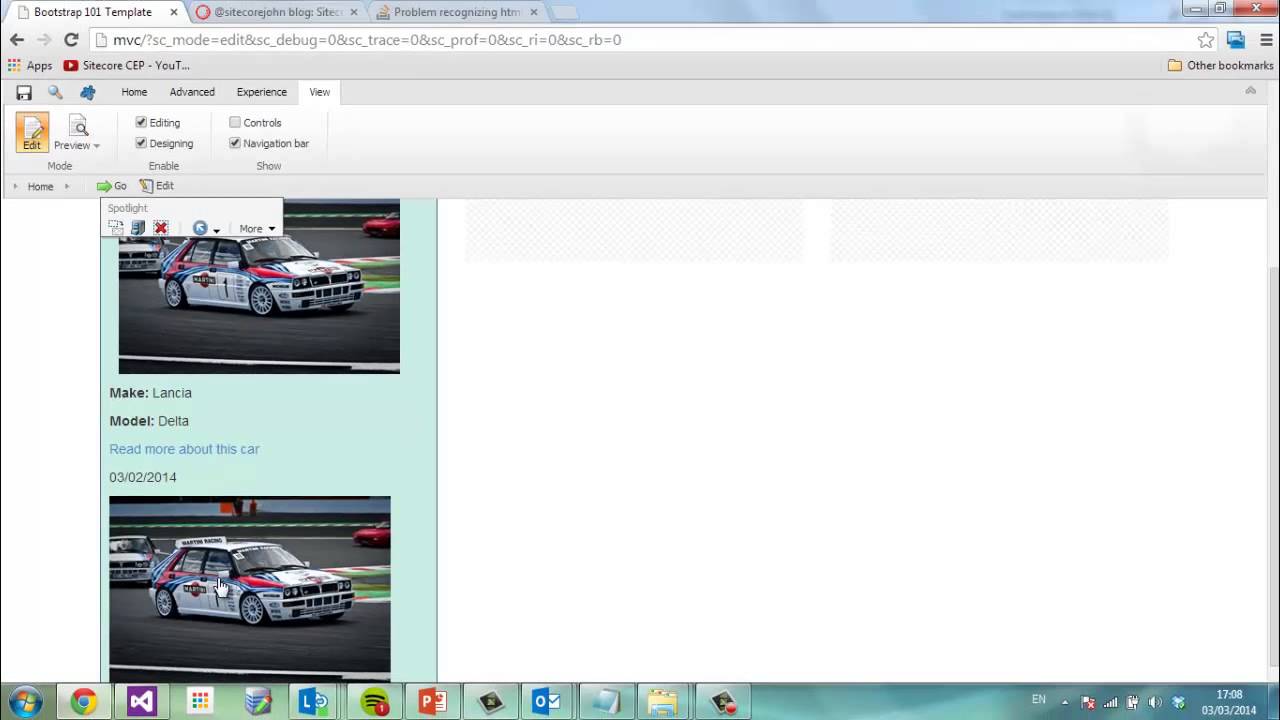Select Edit mode button in ribbon
This screenshot has height=720, width=1280.
pos(32,132)
